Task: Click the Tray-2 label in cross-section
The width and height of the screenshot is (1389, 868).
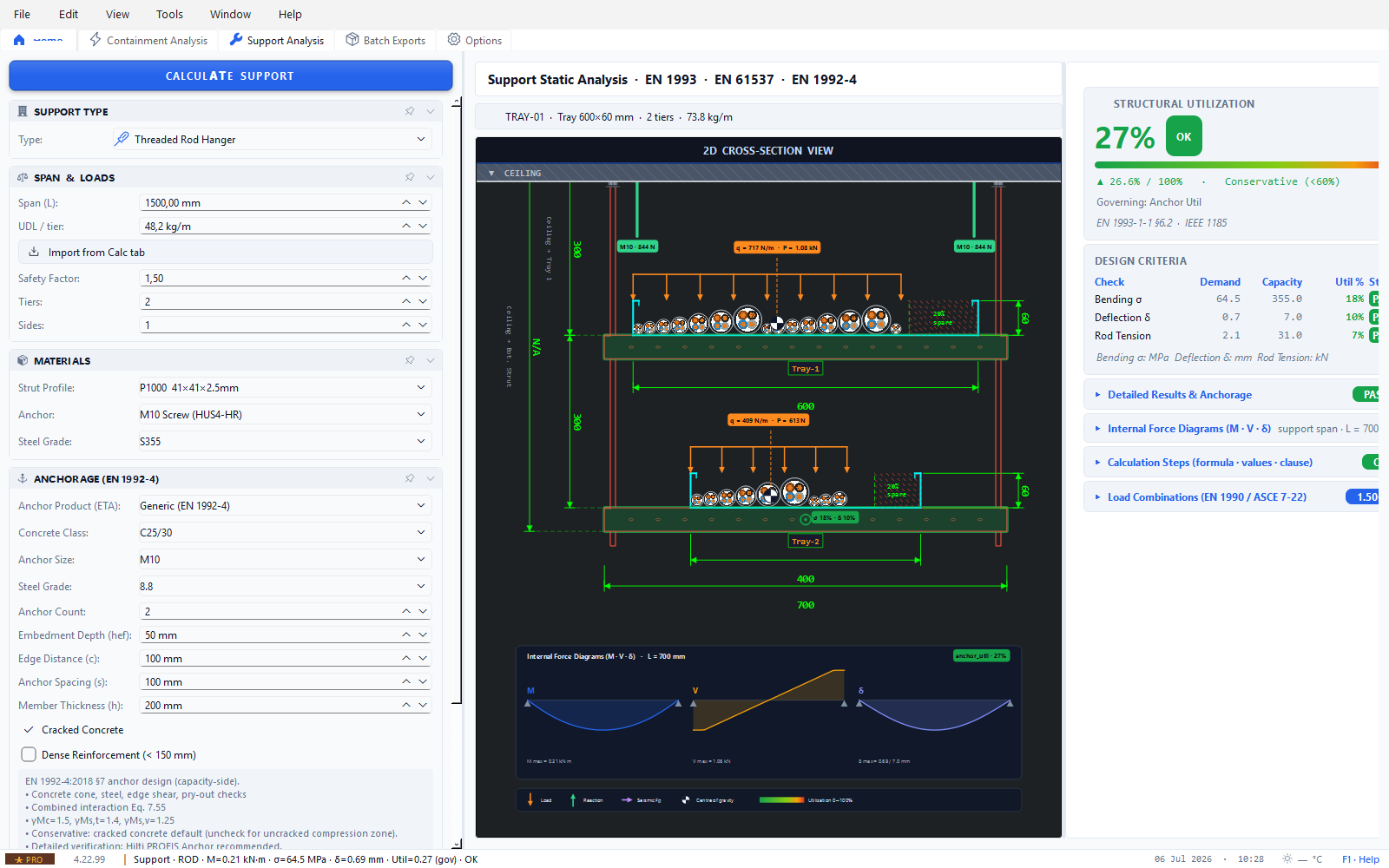Action: click(x=806, y=541)
